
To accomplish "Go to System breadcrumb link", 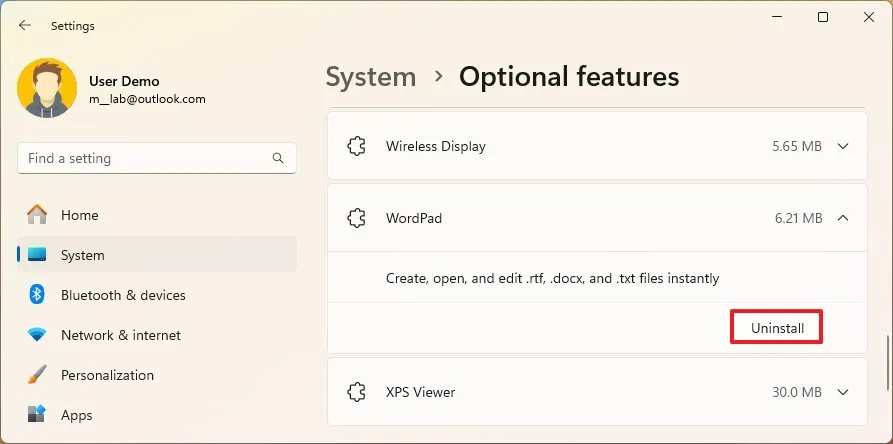I will [x=371, y=77].
